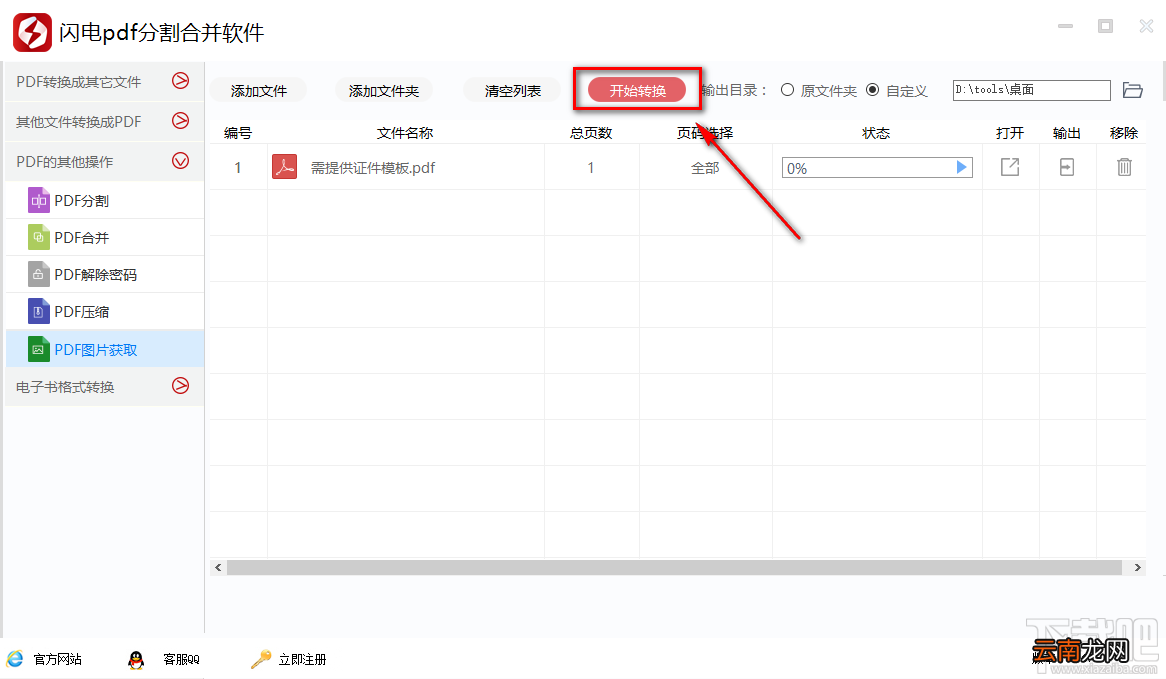Click the output path field D:\tools\桌面

1031,90
